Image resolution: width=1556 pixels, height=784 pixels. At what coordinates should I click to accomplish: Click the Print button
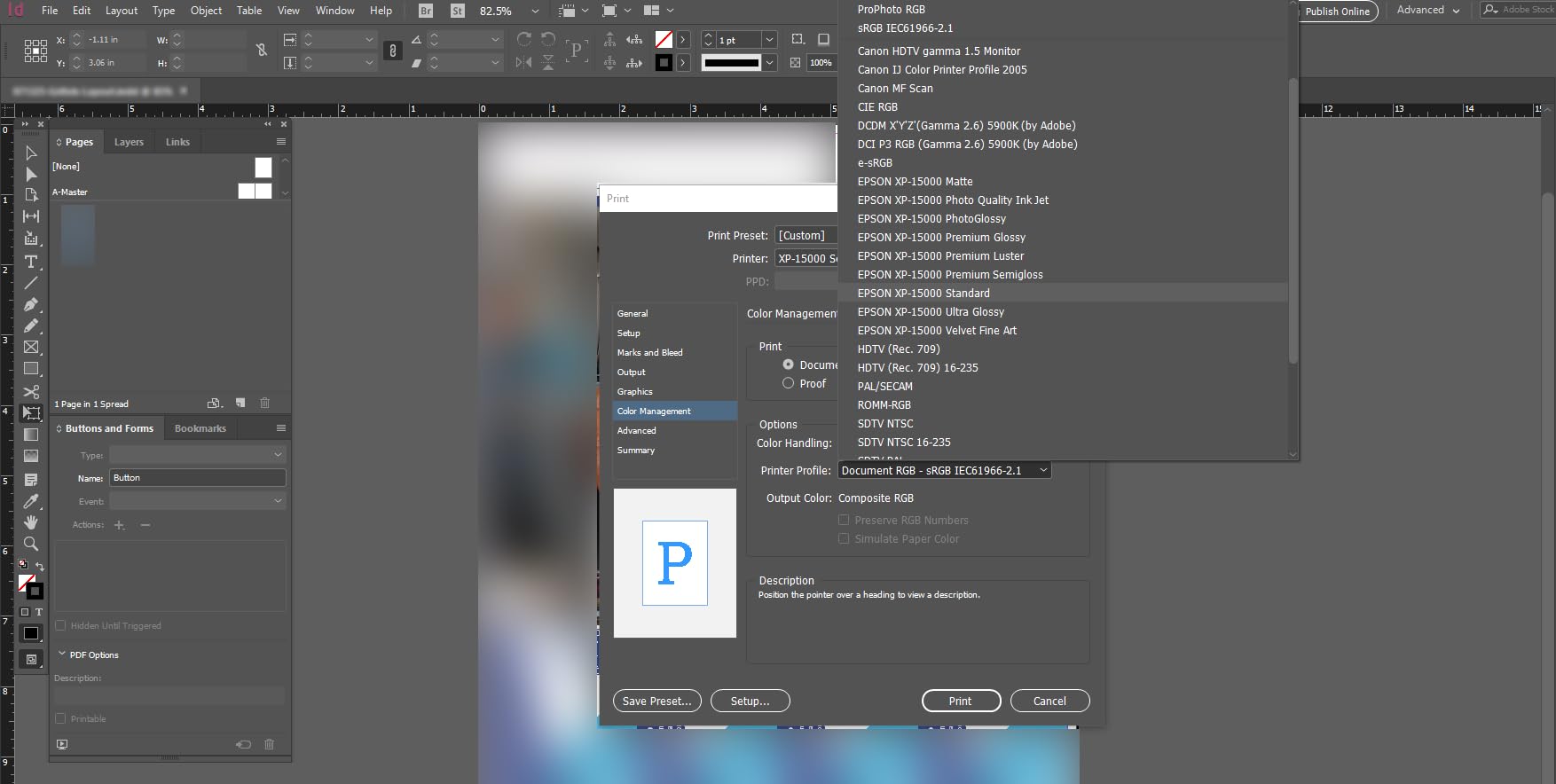(x=961, y=701)
